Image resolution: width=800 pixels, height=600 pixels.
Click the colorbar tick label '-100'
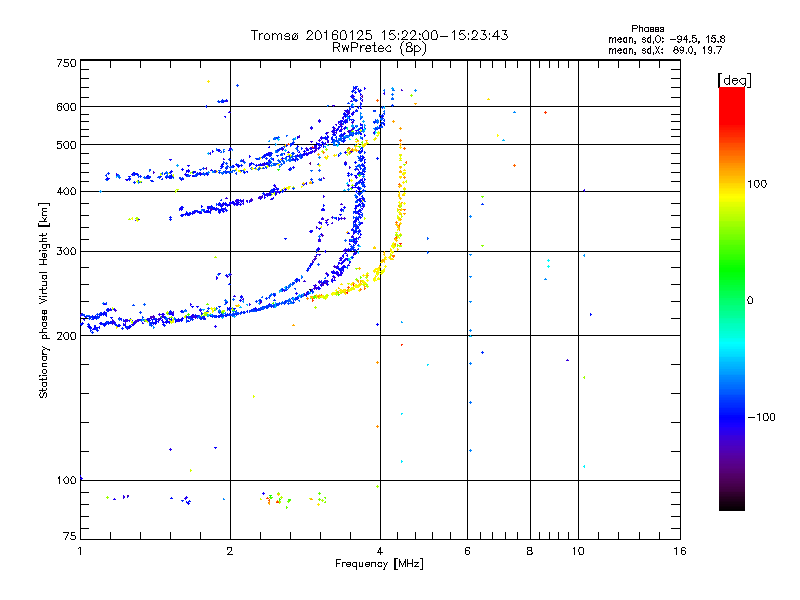[761, 417]
